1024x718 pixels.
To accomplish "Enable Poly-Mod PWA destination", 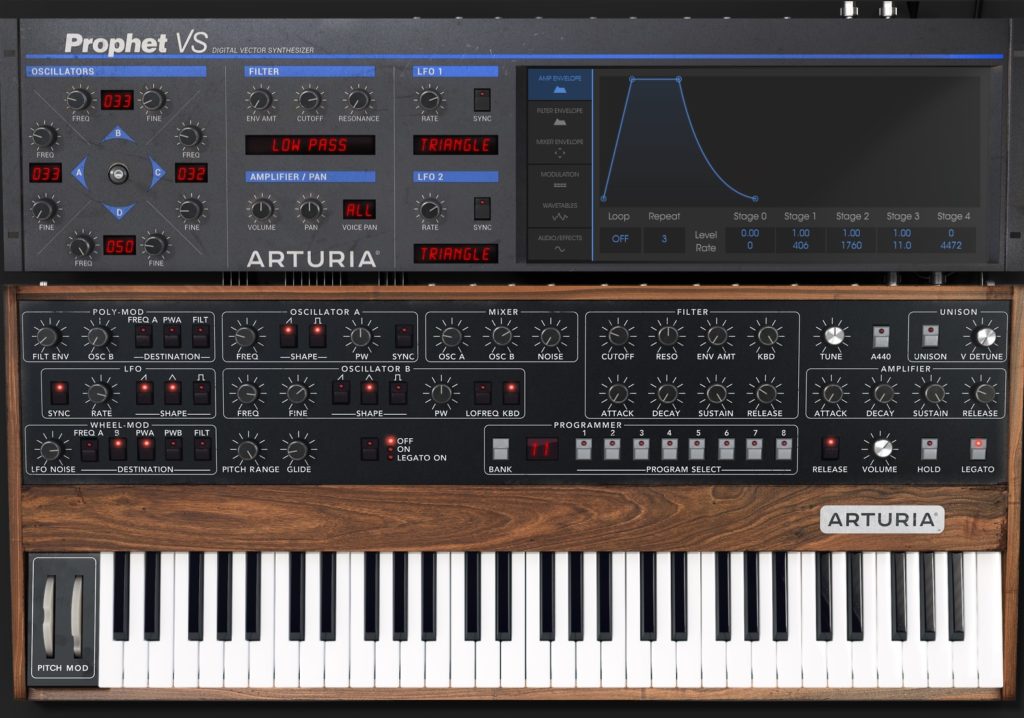I will 172,335.
